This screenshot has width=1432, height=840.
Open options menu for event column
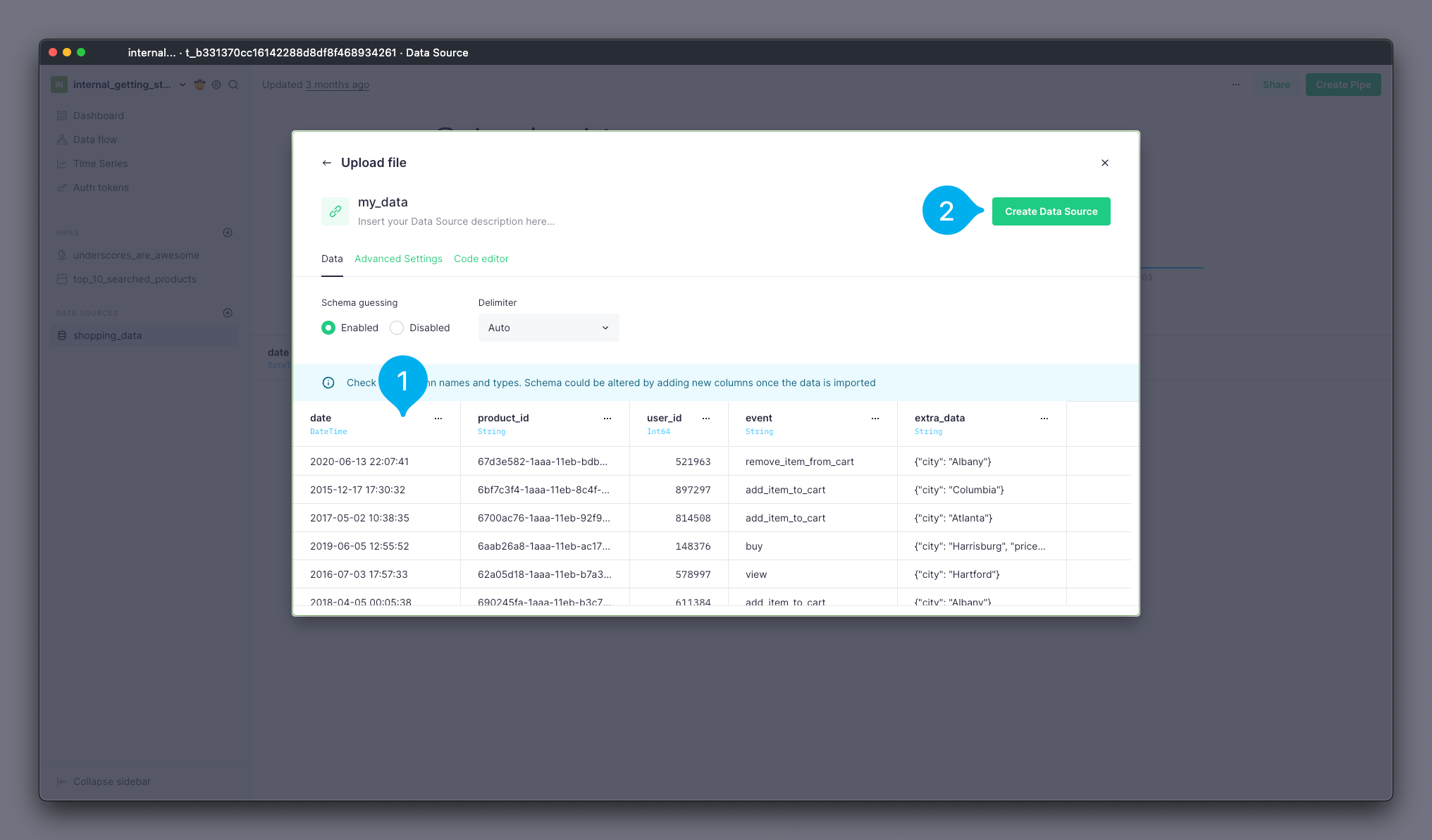pos(875,418)
